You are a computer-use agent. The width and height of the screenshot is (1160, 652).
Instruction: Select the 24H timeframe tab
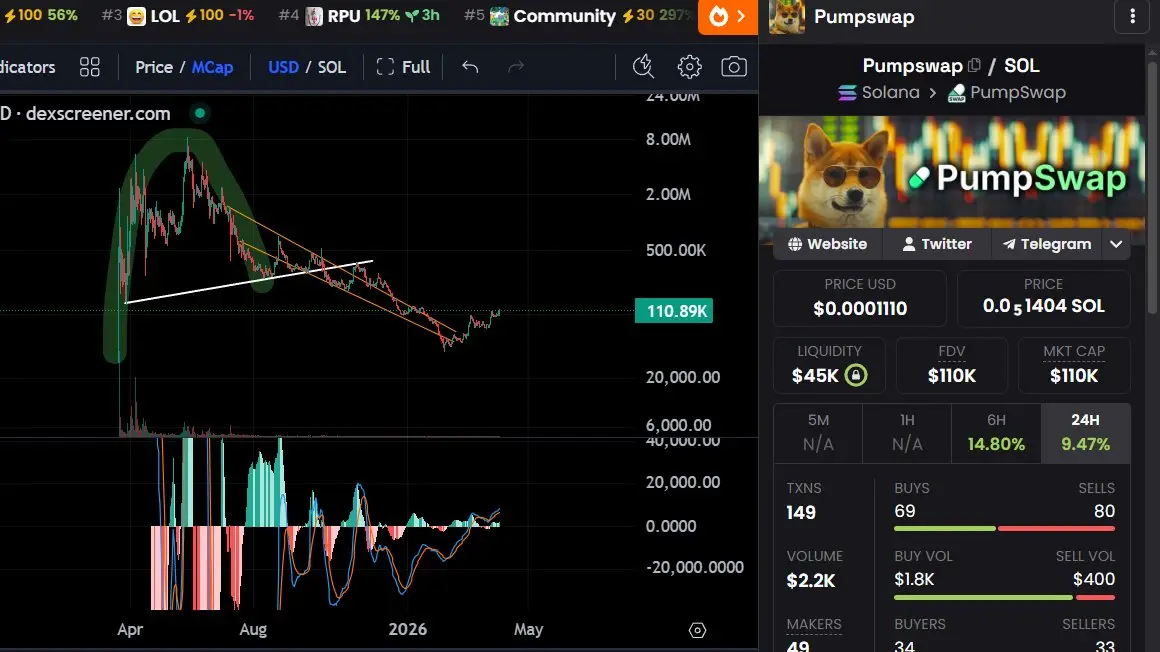(1085, 434)
